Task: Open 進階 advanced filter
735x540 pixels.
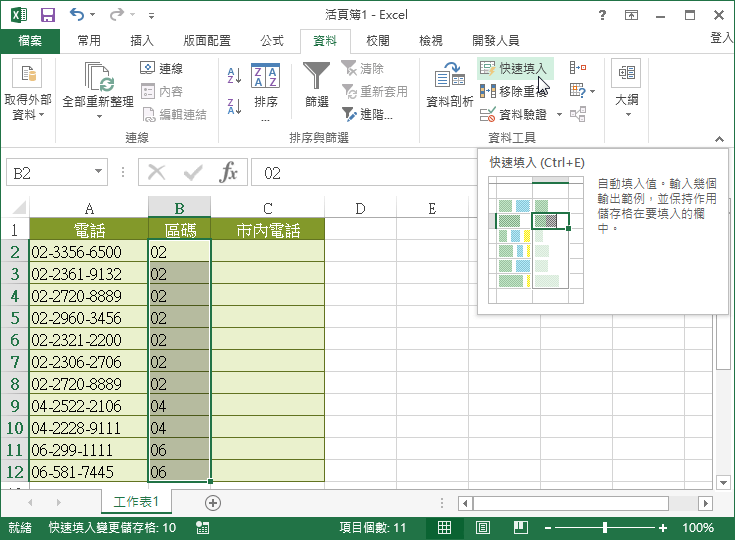Action: pos(368,114)
